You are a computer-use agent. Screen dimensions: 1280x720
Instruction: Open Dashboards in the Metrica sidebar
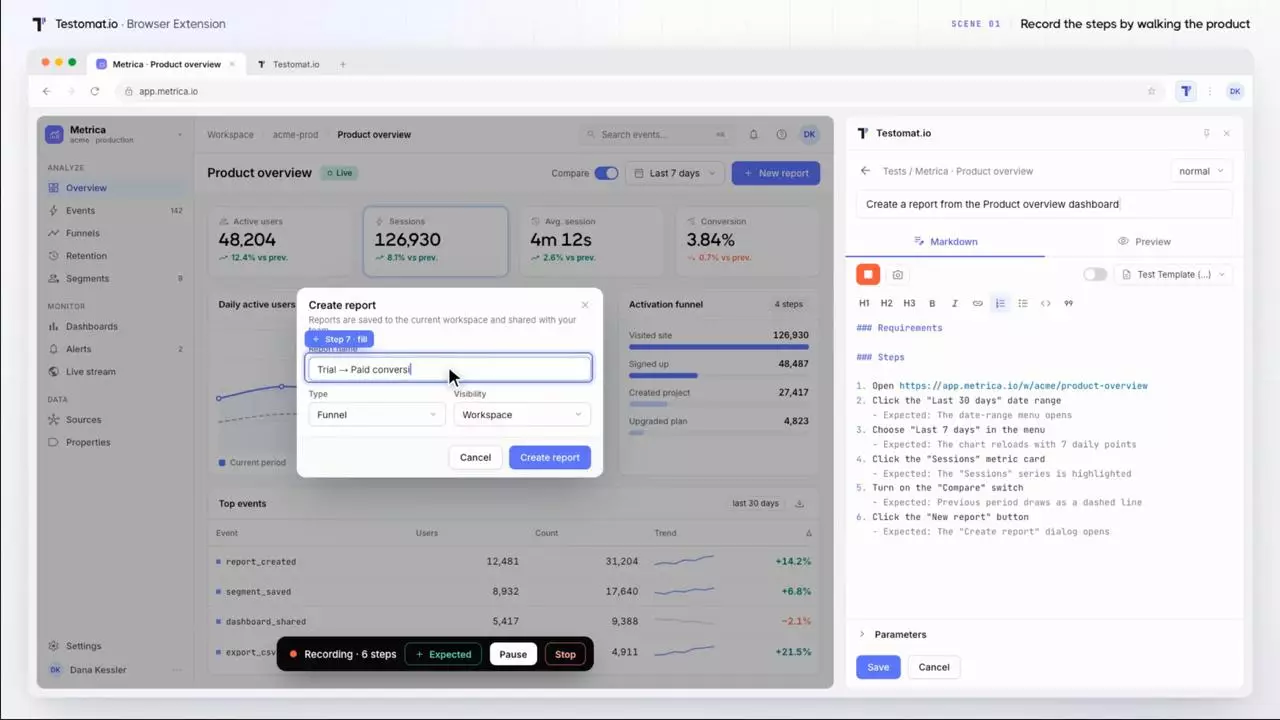115,326
